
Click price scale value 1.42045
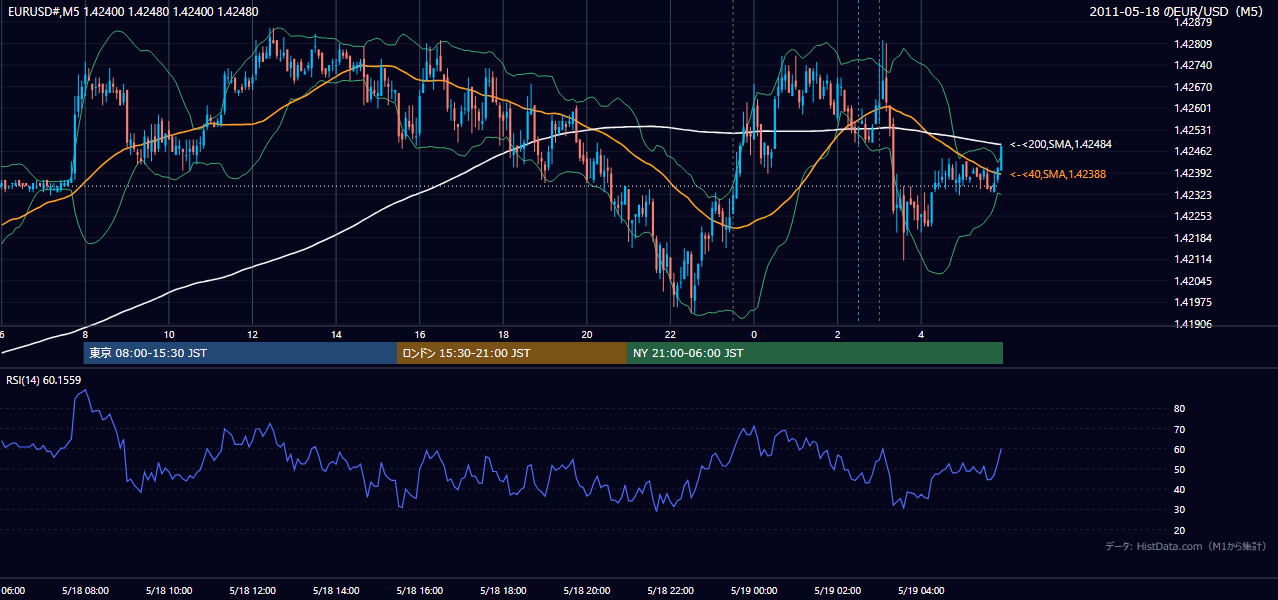[x=1194, y=281]
